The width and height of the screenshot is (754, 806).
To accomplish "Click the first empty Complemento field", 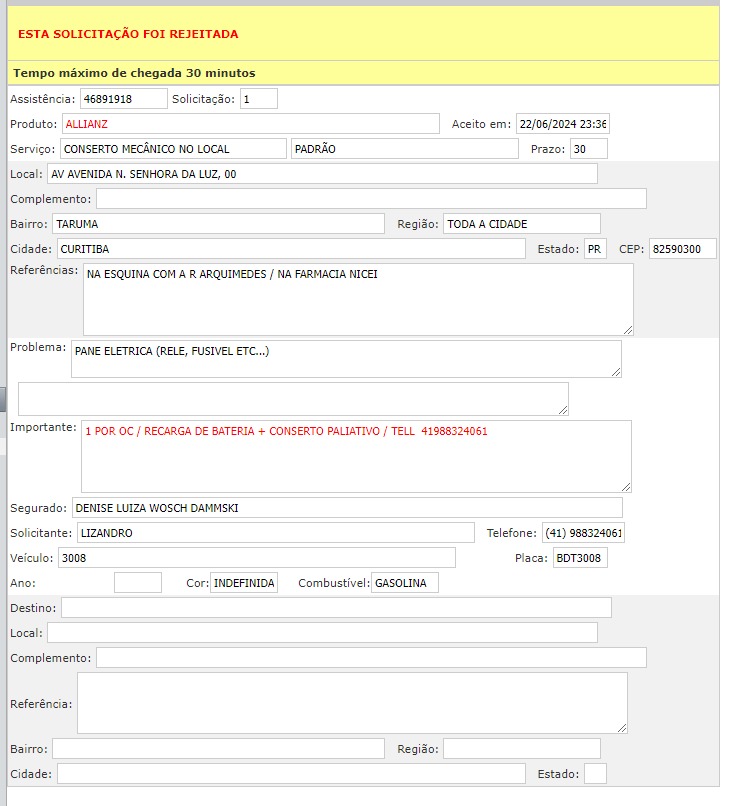I will 371,199.
